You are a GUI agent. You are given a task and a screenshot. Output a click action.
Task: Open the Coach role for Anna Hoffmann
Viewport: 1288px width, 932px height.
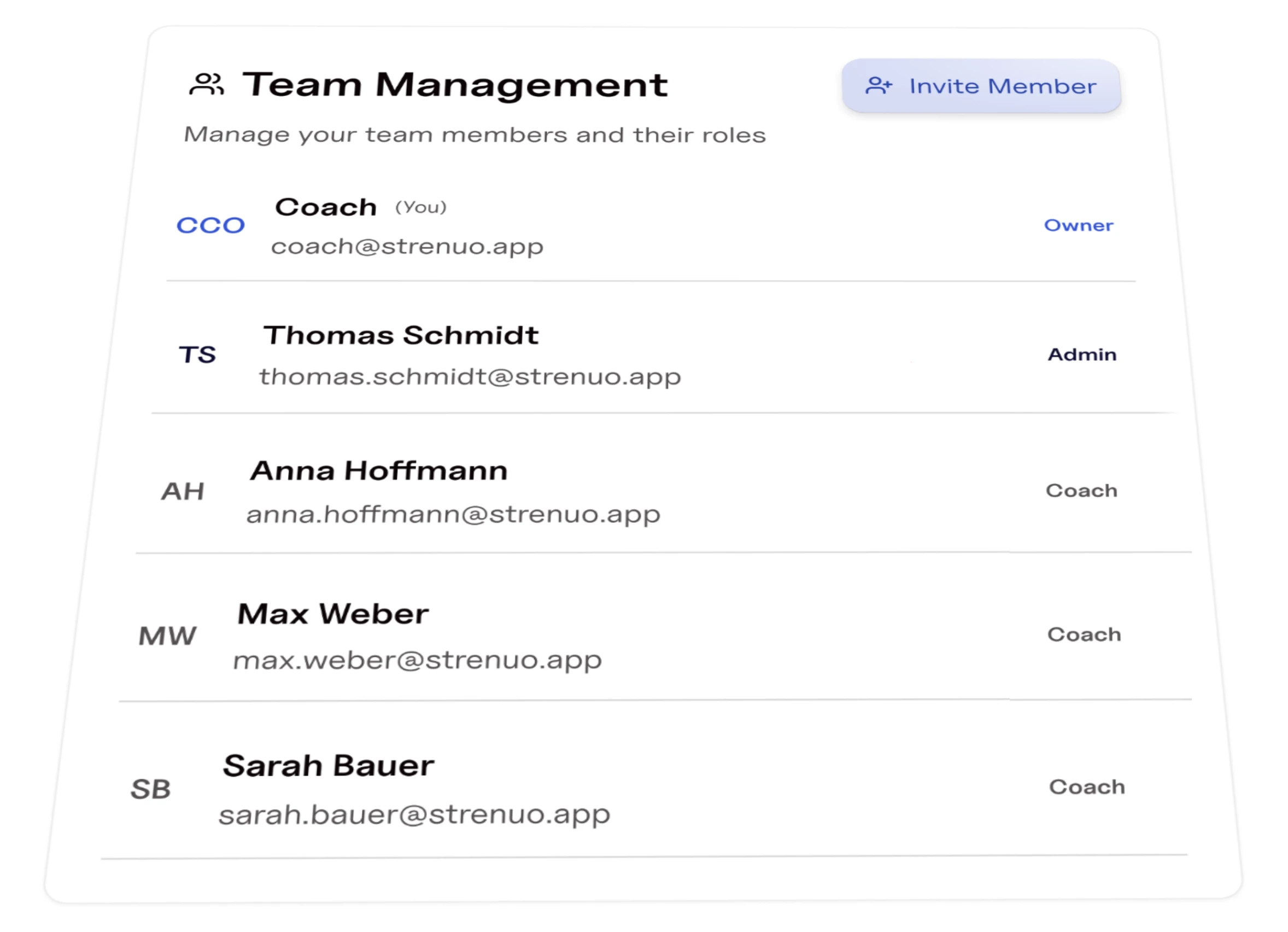tap(1081, 490)
